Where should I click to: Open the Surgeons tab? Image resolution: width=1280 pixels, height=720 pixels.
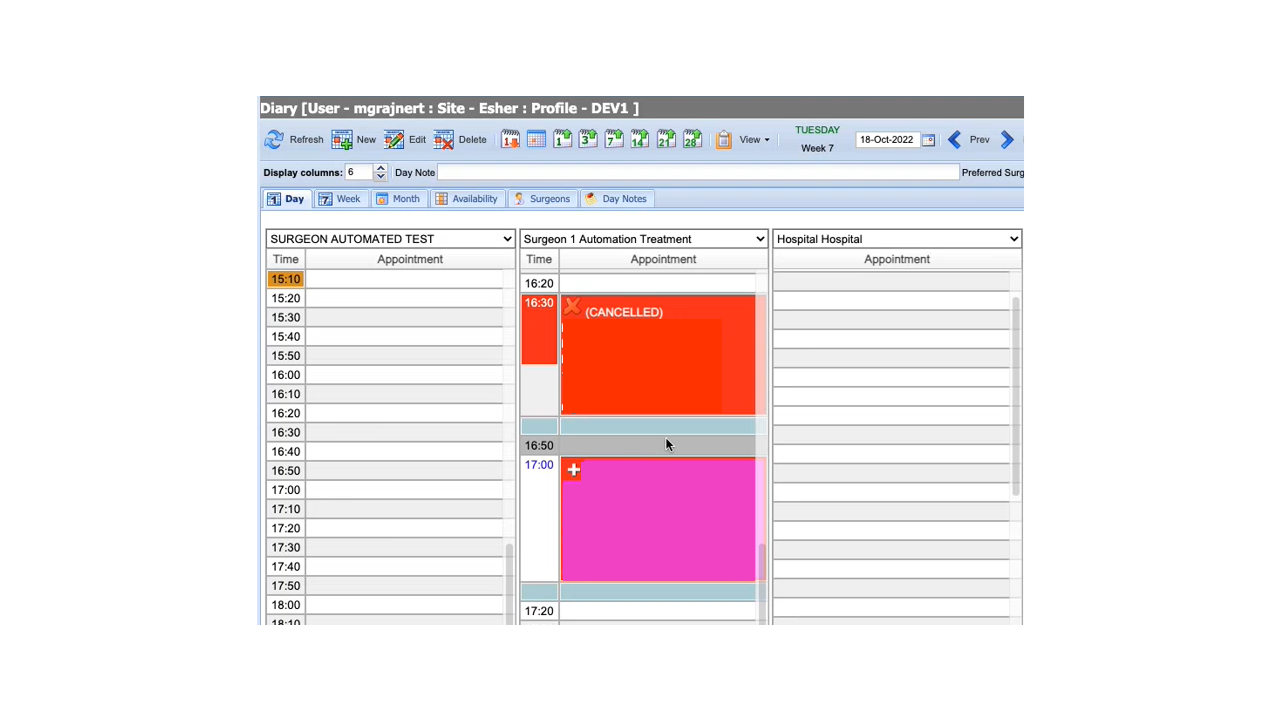coord(541,199)
